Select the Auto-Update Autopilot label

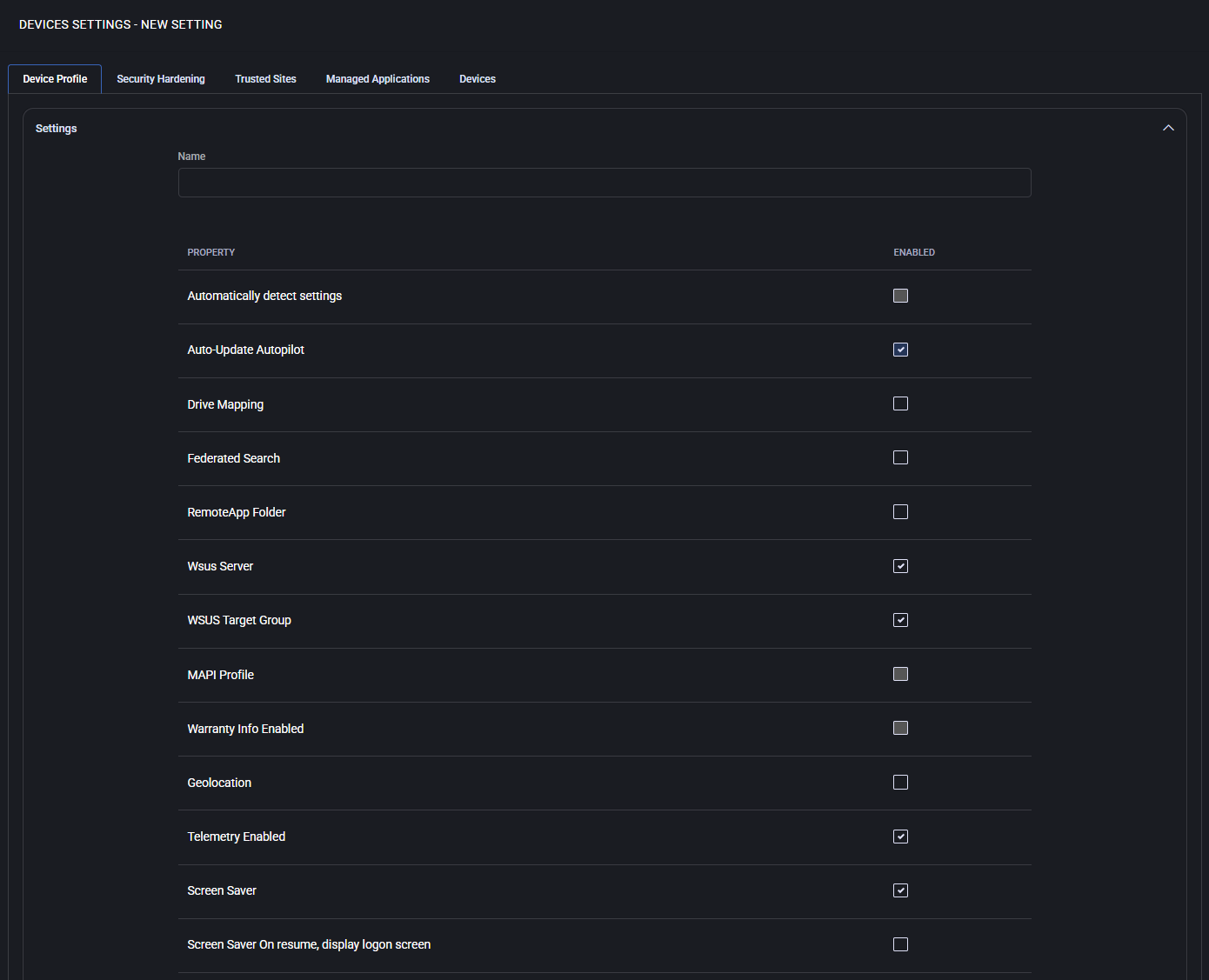246,350
